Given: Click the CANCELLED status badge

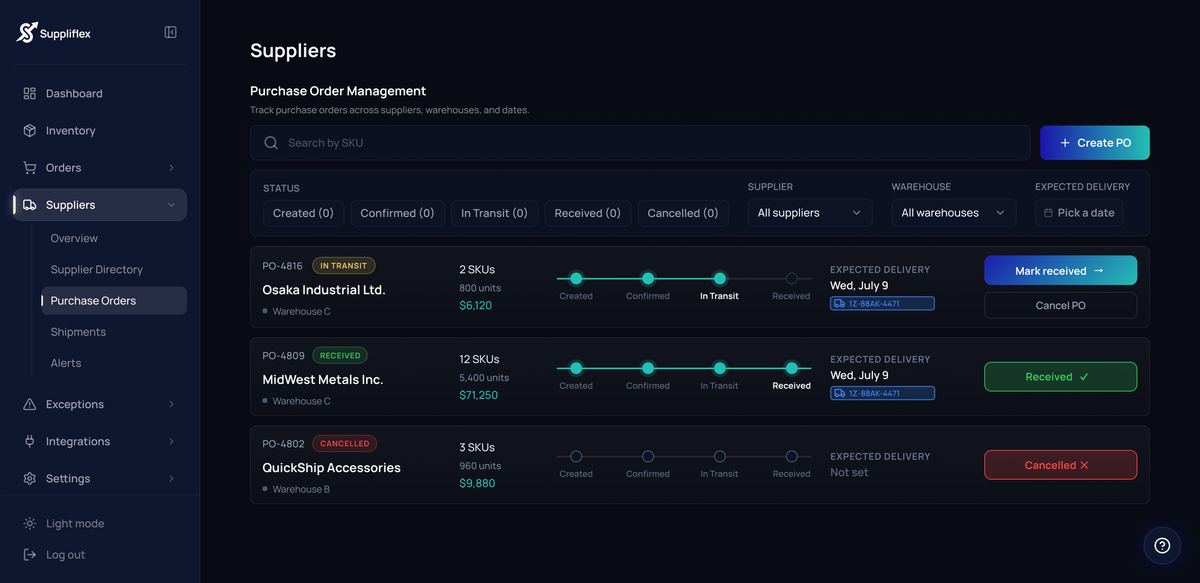Looking at the screenshot, I should 345,443.
